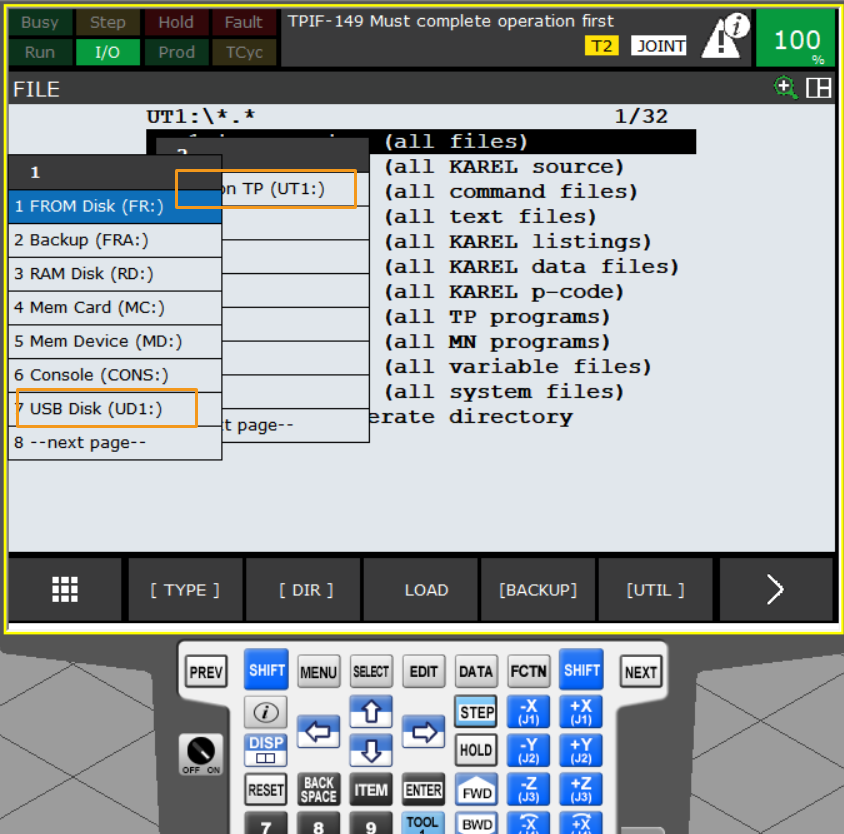Click the zoom magnifier icon in FILE header
844x834 pixels.
point(786,87)
